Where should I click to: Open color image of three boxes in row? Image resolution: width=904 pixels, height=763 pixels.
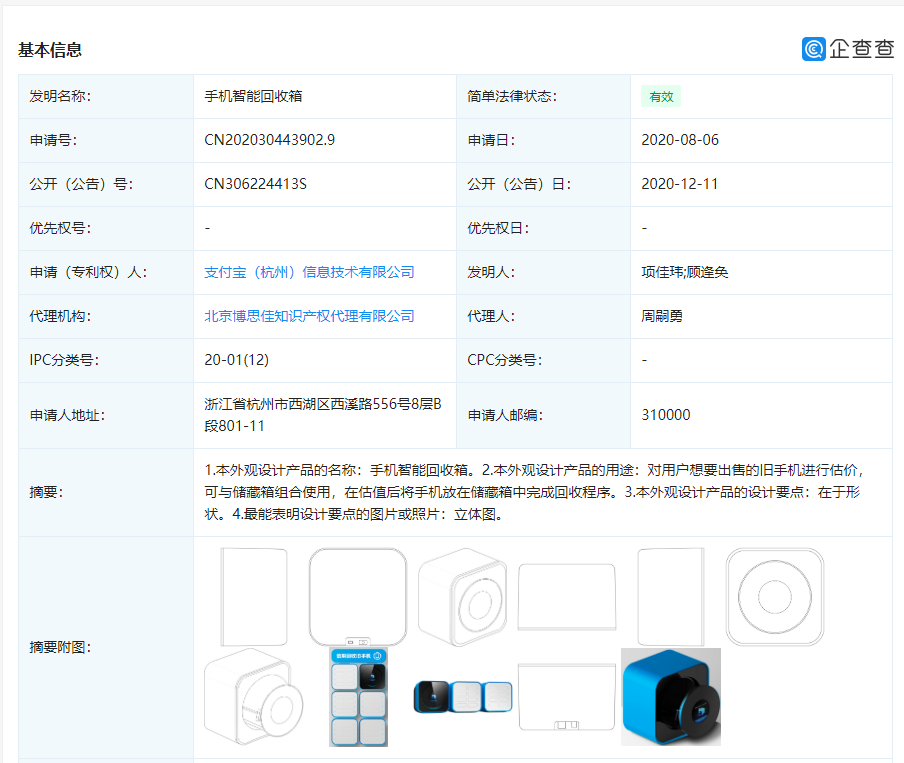[x=463, y=697]
